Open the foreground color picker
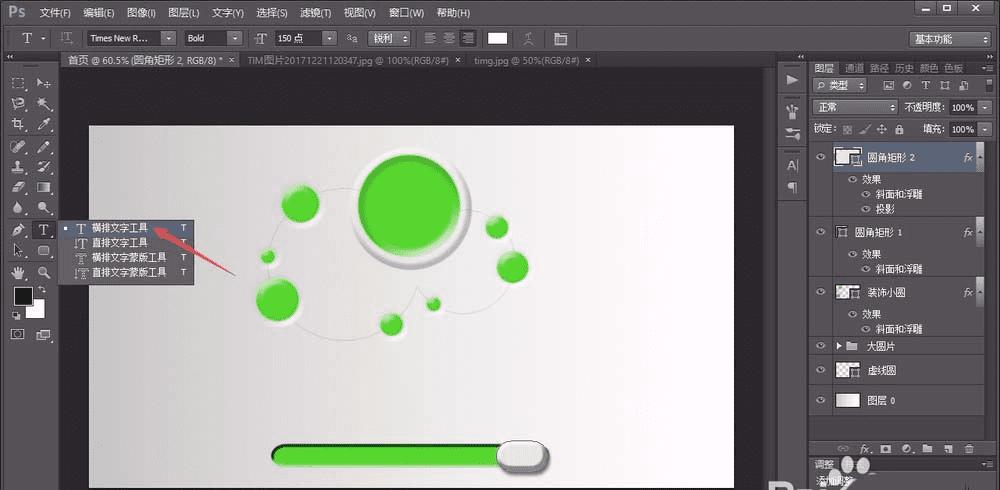 tap(23, 295)
